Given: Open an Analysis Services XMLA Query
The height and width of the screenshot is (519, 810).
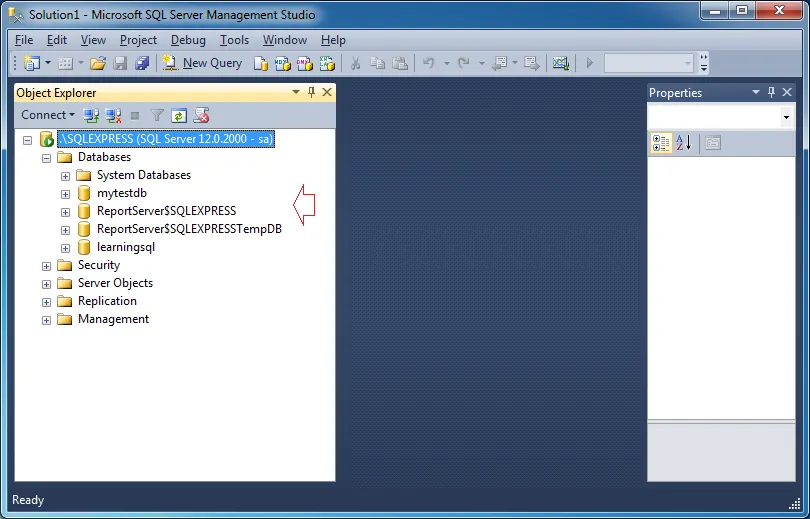Looking at the screenshot, I should coord(327,64).
